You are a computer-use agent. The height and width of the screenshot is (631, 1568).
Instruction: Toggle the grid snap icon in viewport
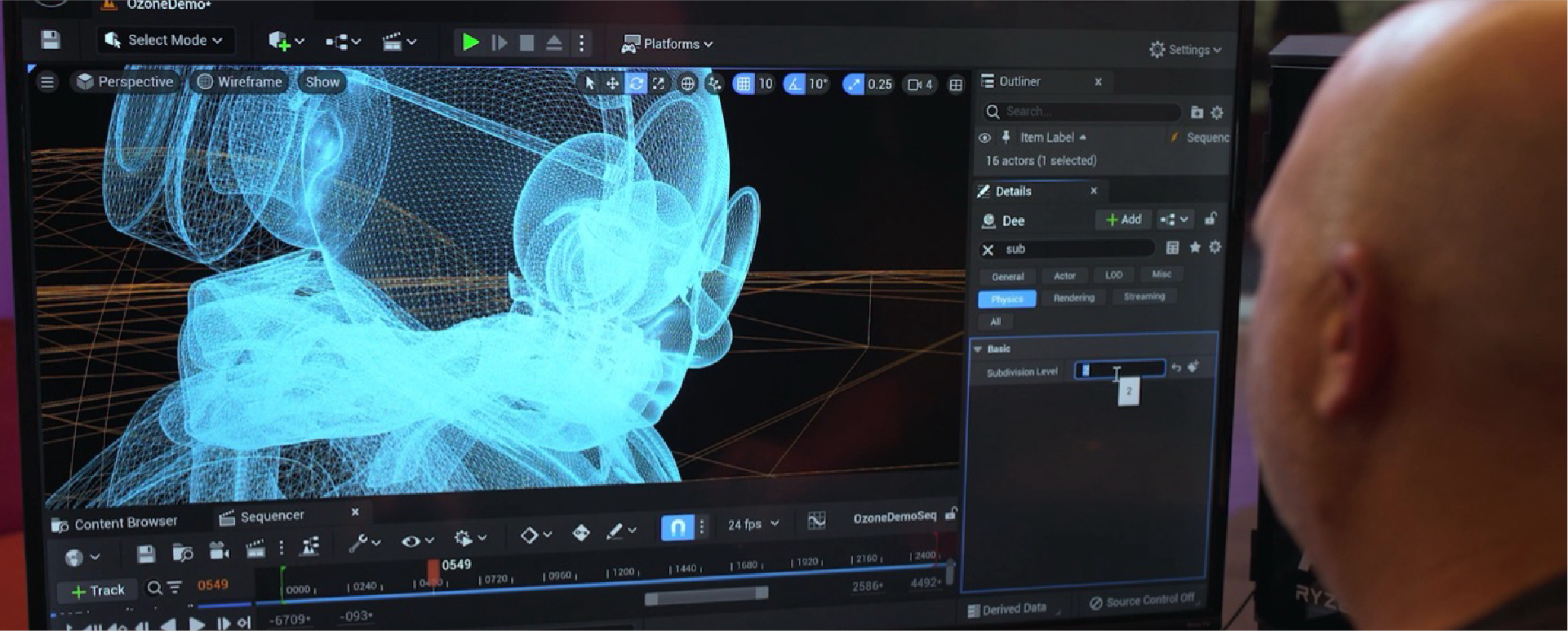coord(743,83)
